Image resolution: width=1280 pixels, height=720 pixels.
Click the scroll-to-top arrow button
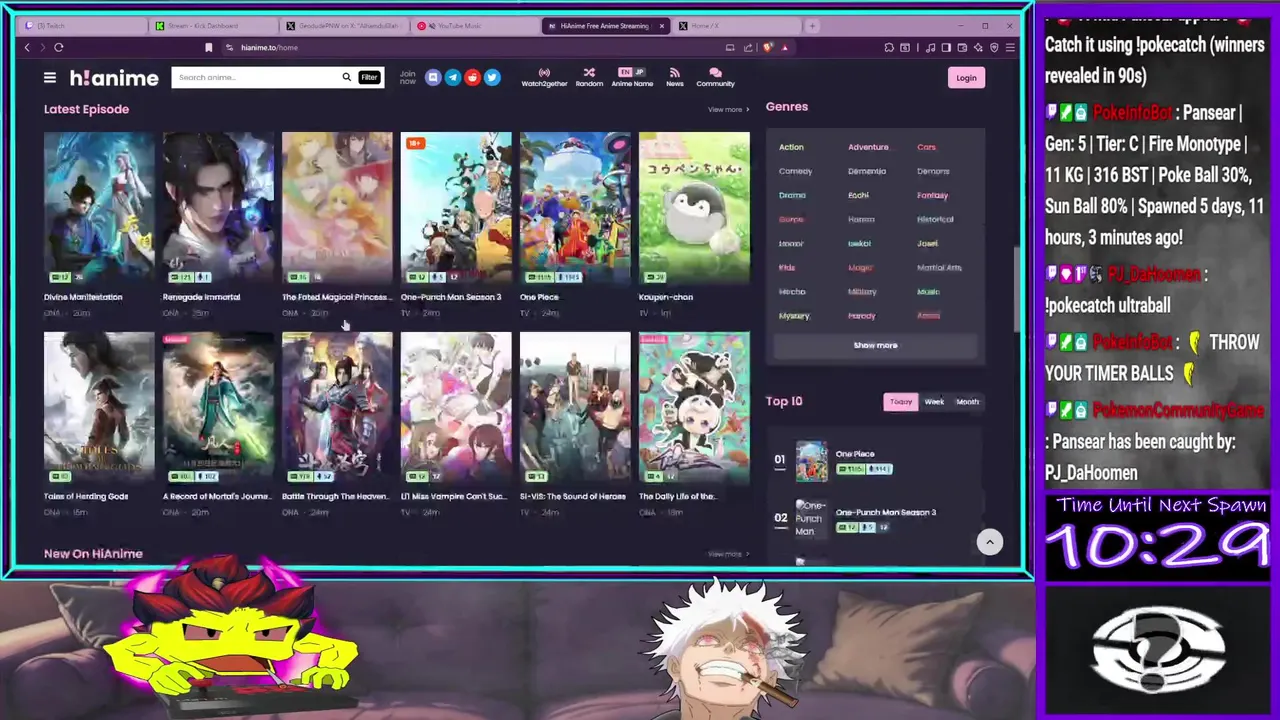coord(989,541)
